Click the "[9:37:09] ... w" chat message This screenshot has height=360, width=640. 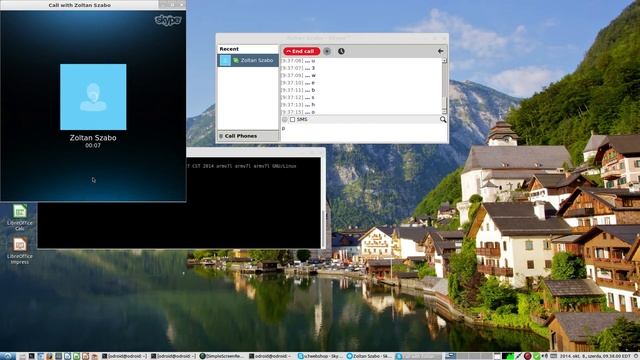298,76
